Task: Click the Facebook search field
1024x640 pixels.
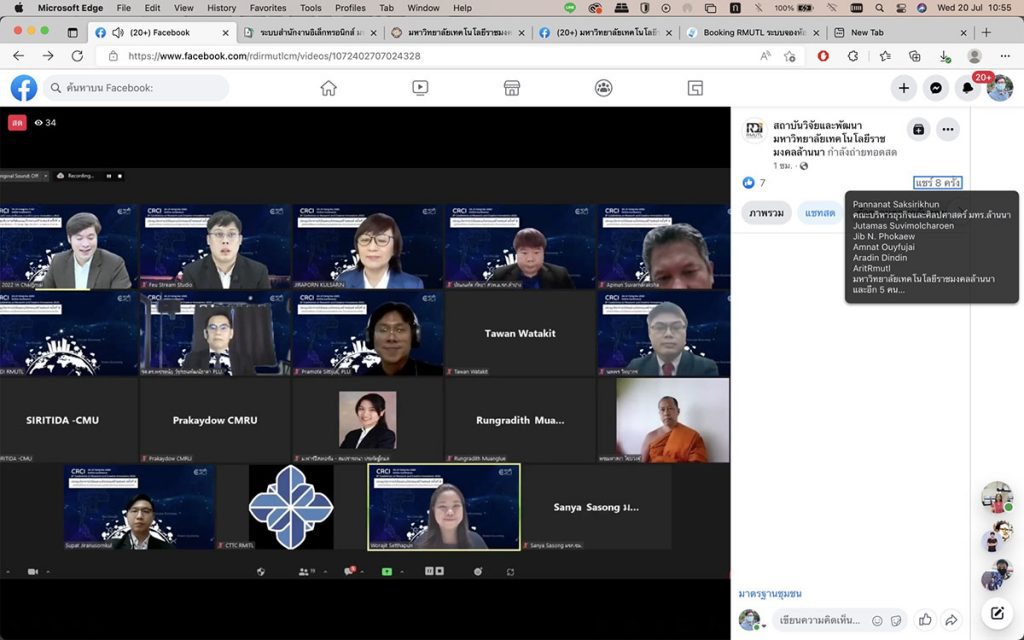Action: pyautogui.click(x=140, y=88)
